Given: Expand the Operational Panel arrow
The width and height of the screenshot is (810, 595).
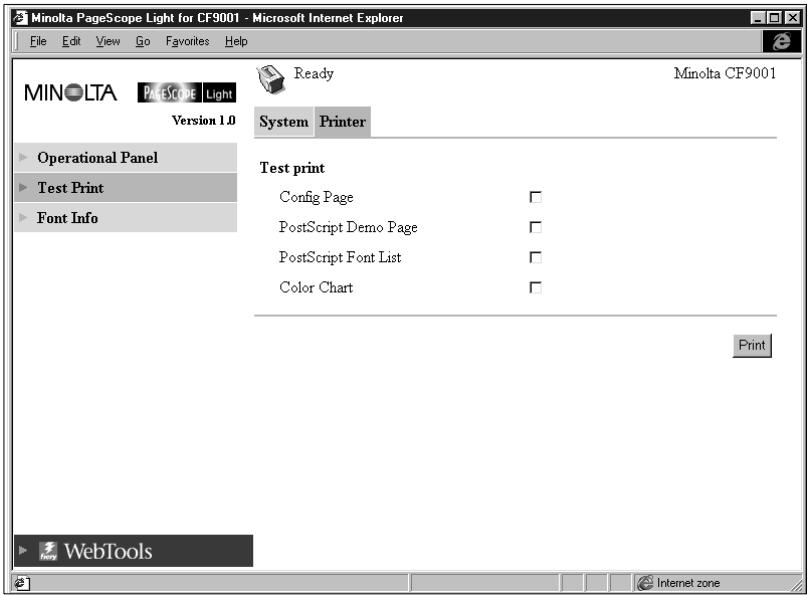Looking at the screenshot, I should pyautogui.click(x=23, y=157).
